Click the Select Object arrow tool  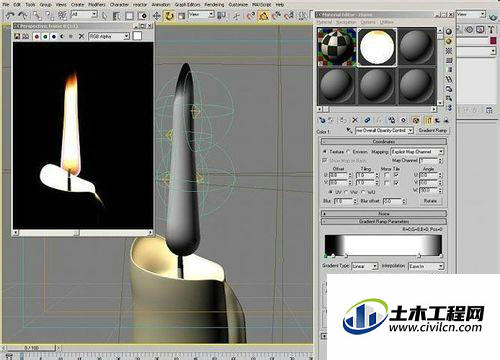(x=104, y=15)
